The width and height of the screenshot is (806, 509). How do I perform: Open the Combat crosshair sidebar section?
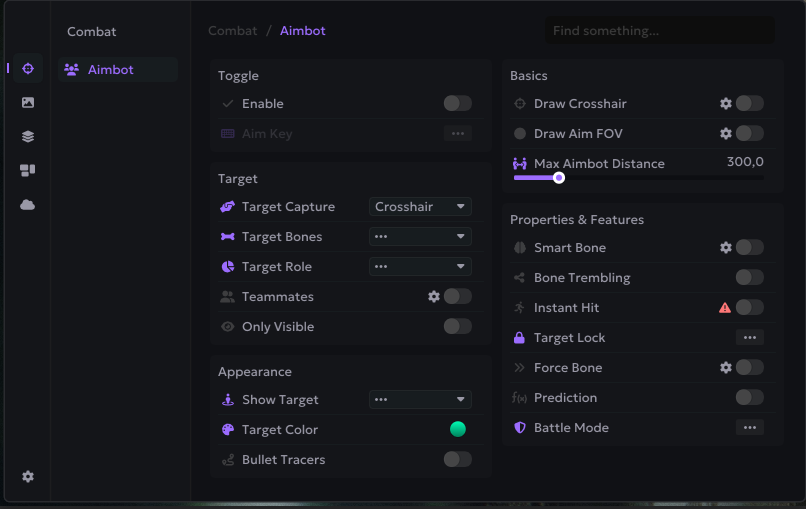[x=28, y=69]
